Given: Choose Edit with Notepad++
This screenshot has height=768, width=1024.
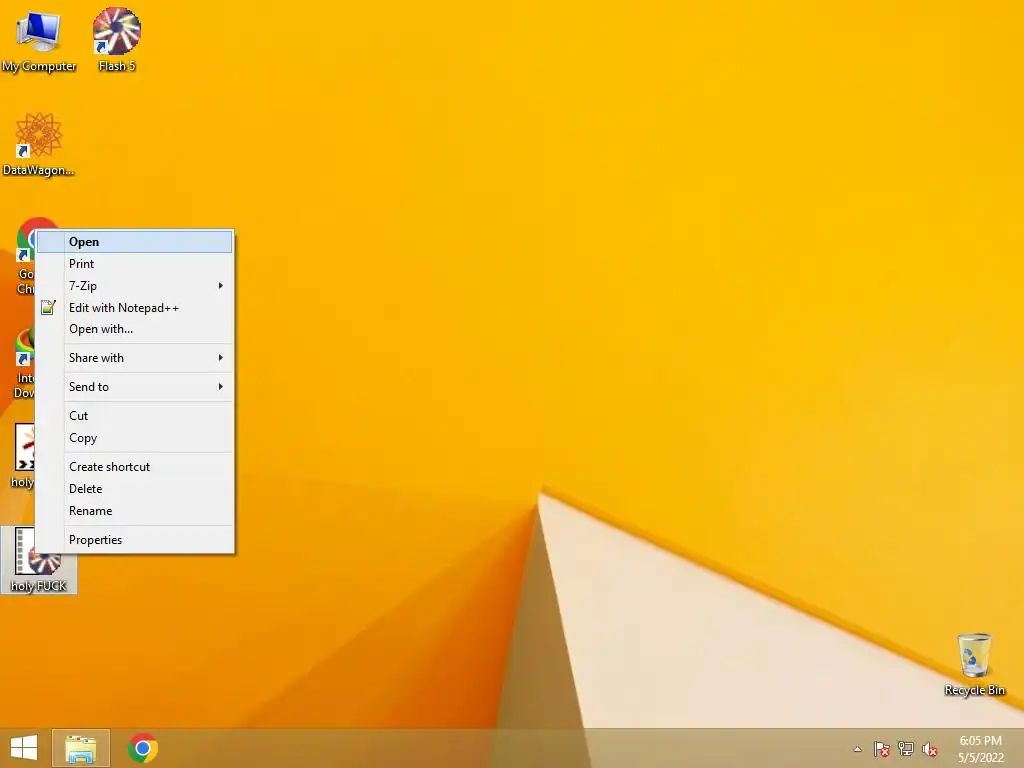Looking at the screenshot, I should point(135,308).
